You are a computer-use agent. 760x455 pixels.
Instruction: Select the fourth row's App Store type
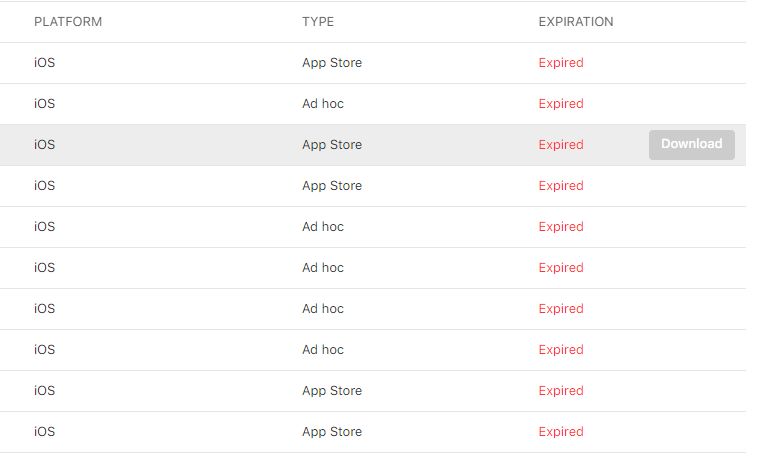pyautogui.click(x=332, y=186)
